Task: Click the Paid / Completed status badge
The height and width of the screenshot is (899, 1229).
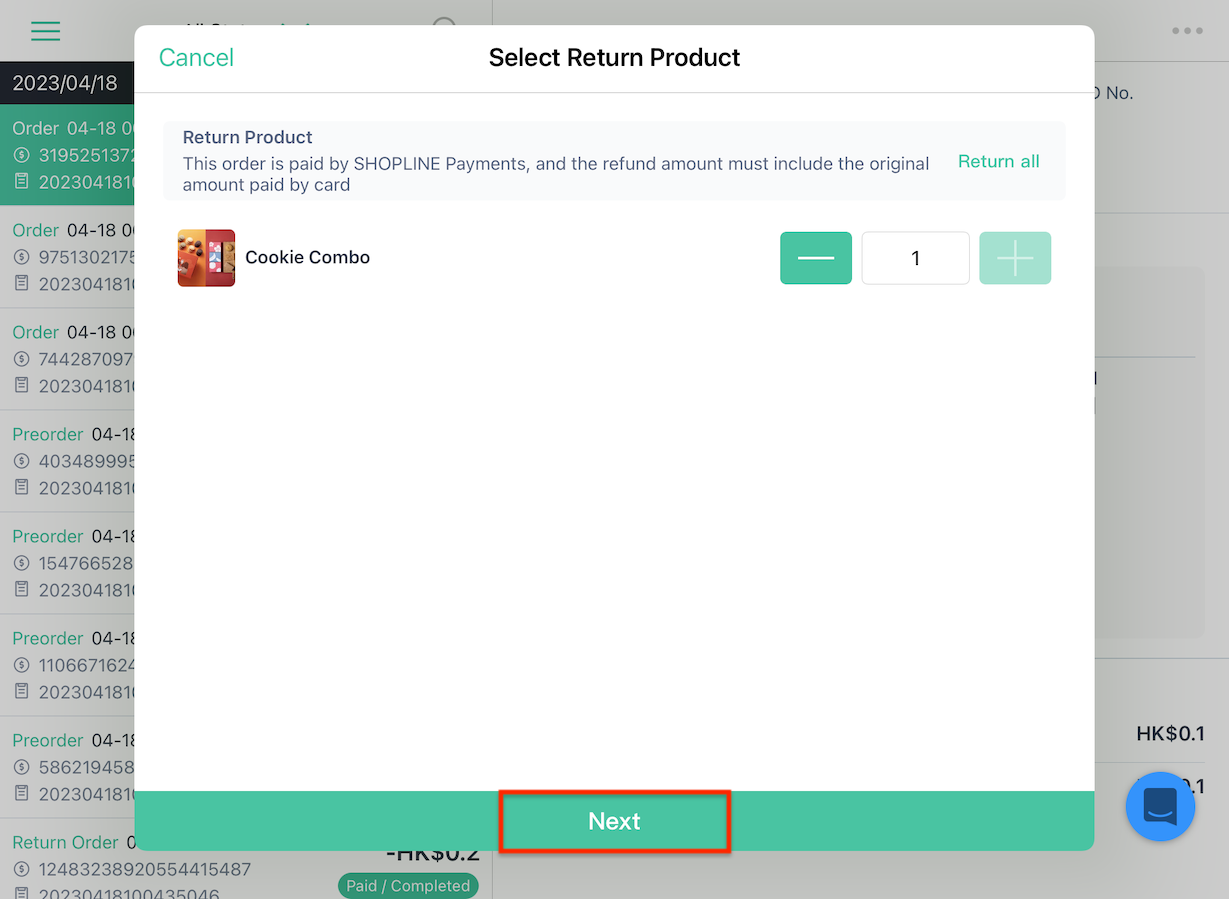Action: [x=408, y=886]
